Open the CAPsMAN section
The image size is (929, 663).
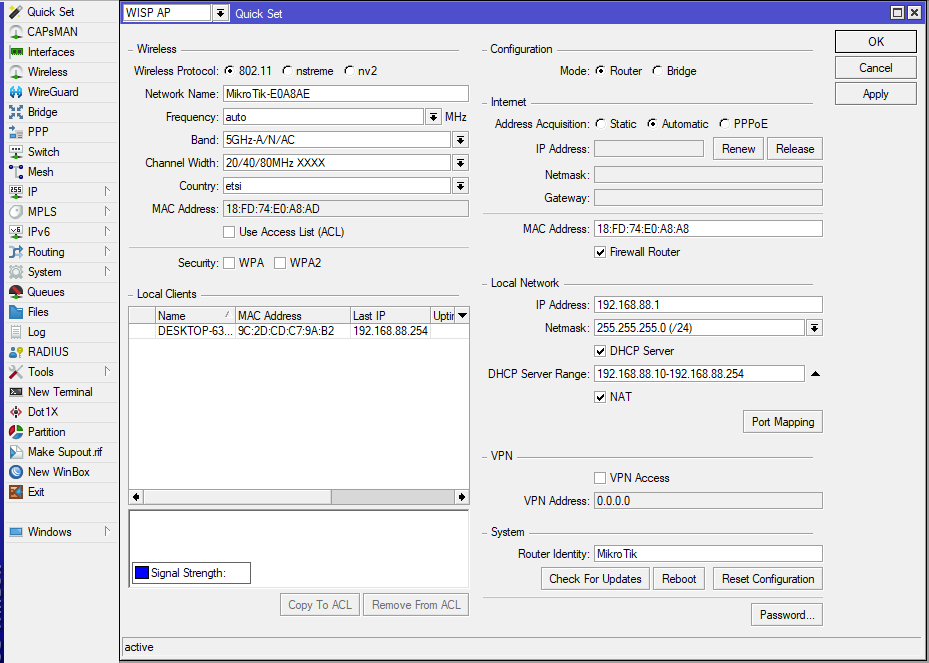point(45,31)
